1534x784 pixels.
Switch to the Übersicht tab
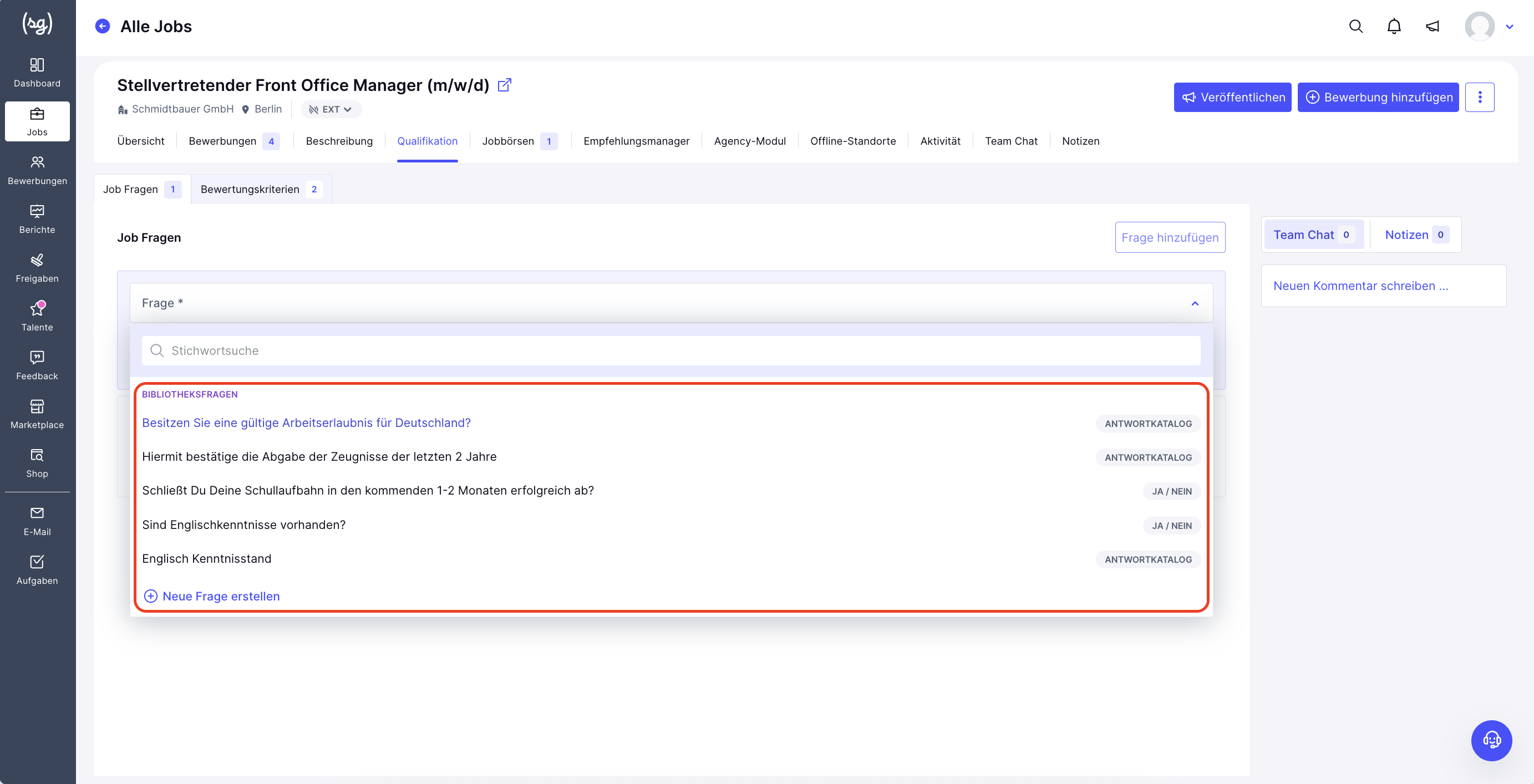click(140, 141)
